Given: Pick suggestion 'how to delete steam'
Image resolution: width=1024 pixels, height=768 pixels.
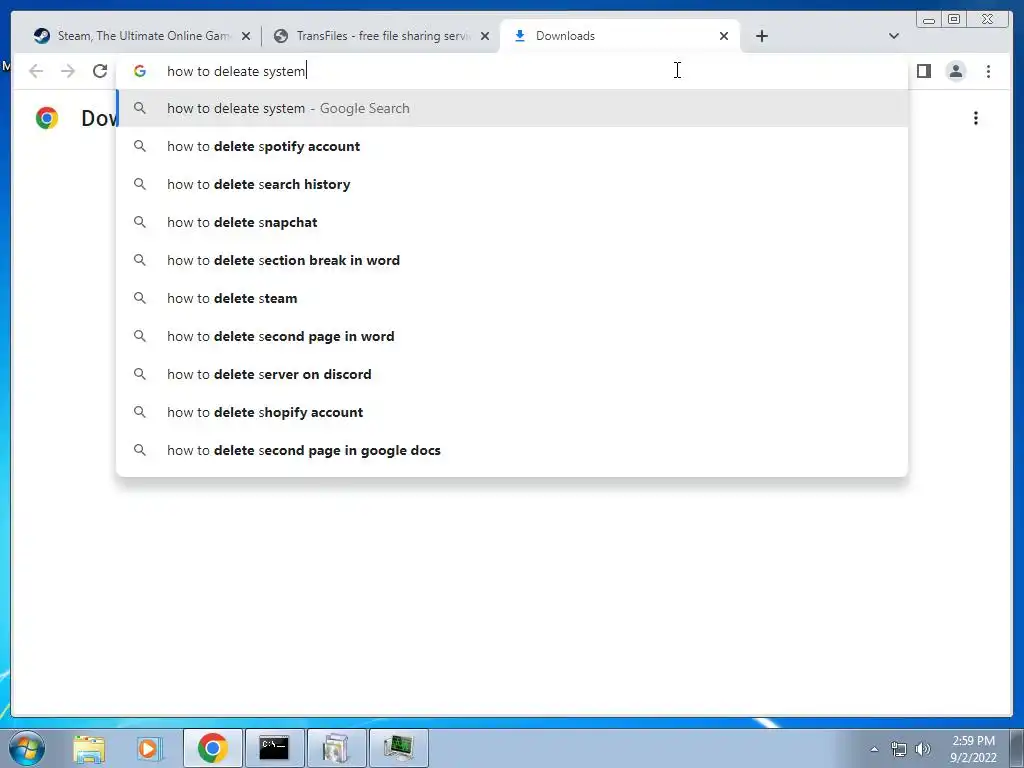Looking at the screenshot, I should point(512,298).
